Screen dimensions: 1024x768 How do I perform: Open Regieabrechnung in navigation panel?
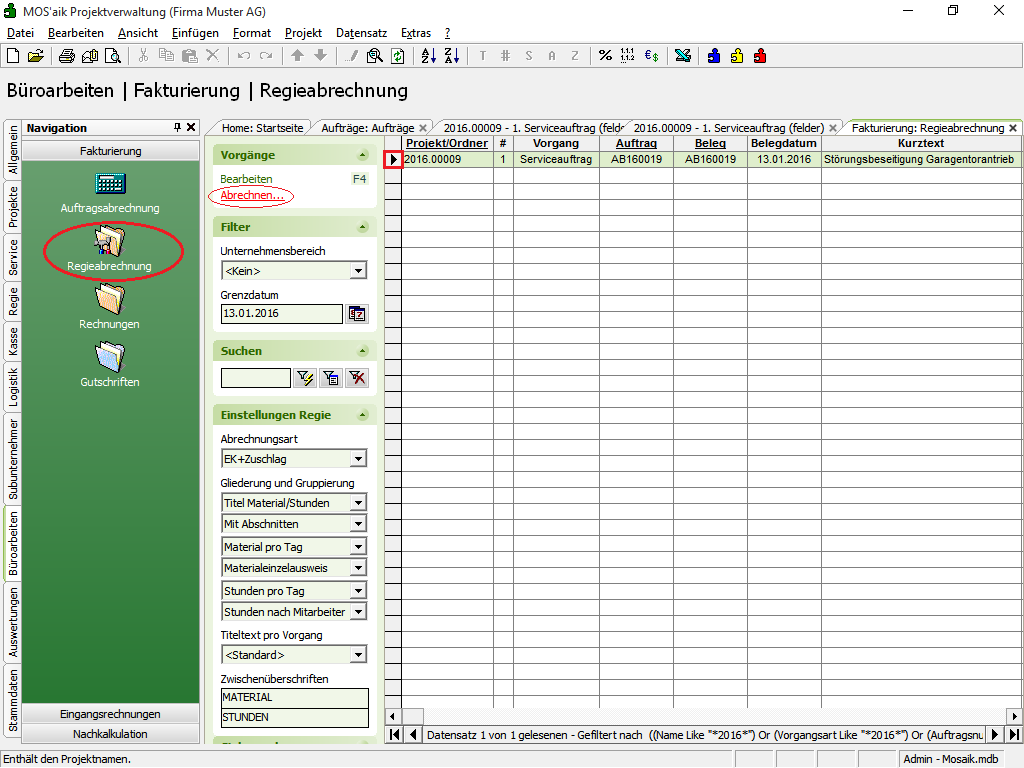pyautogui.click(x=109, y=249)
